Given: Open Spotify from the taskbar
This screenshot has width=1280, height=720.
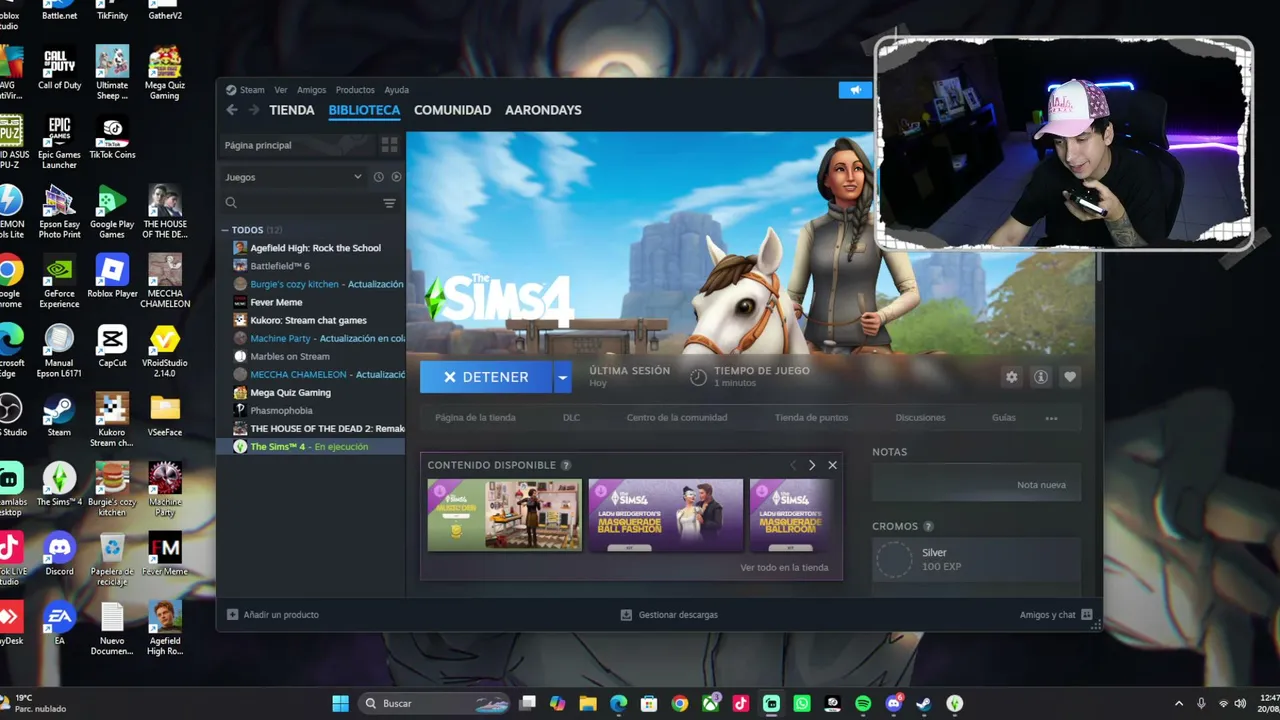Looking at the screenshot, I should pos(863,704).
